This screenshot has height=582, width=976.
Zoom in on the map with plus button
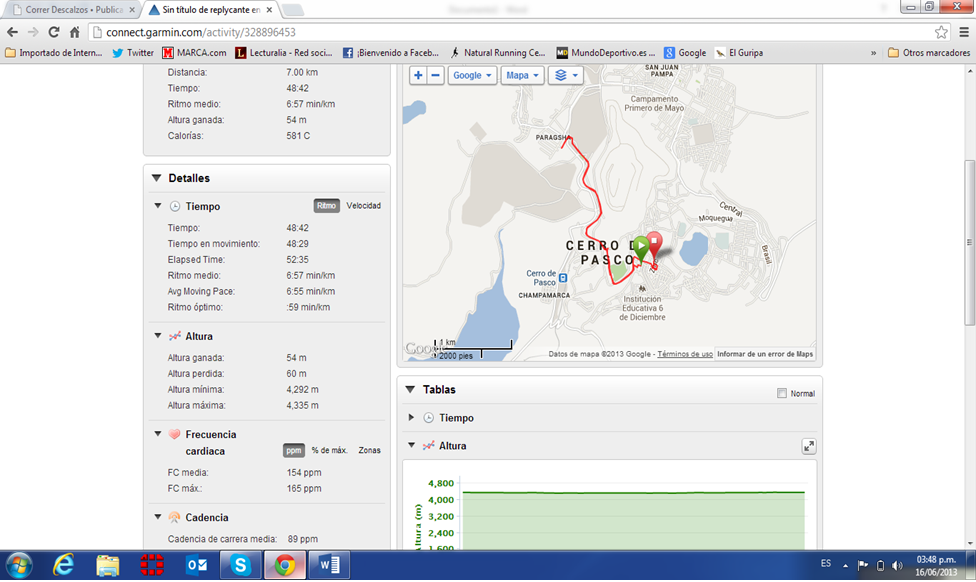pyautogui.click(x=418, y=75)
